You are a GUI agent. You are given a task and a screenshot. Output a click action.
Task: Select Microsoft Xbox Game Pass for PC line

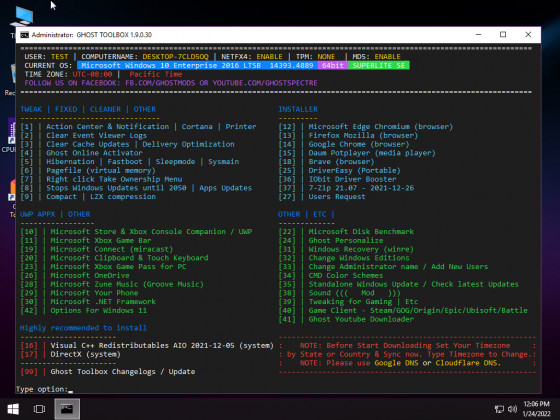tap(103, 267)
